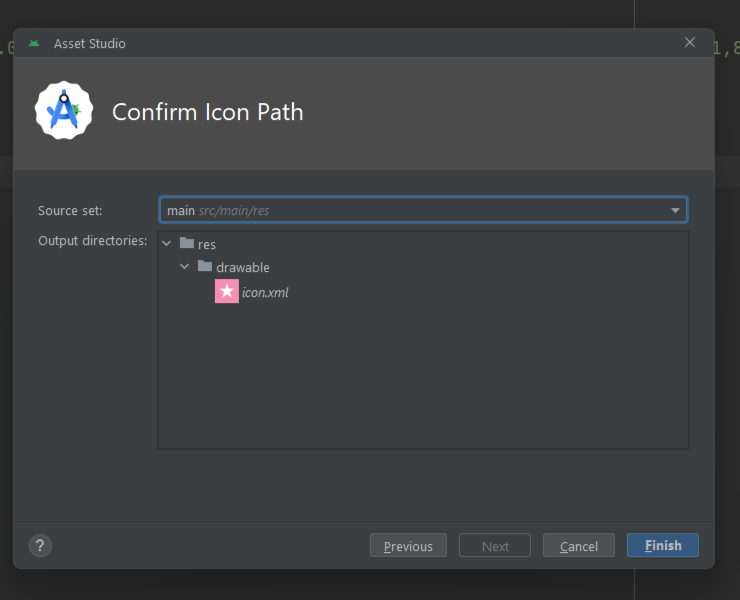Click the Android Studio compass logo
This screenshot has width=740, height=600.
pos(64,110)
